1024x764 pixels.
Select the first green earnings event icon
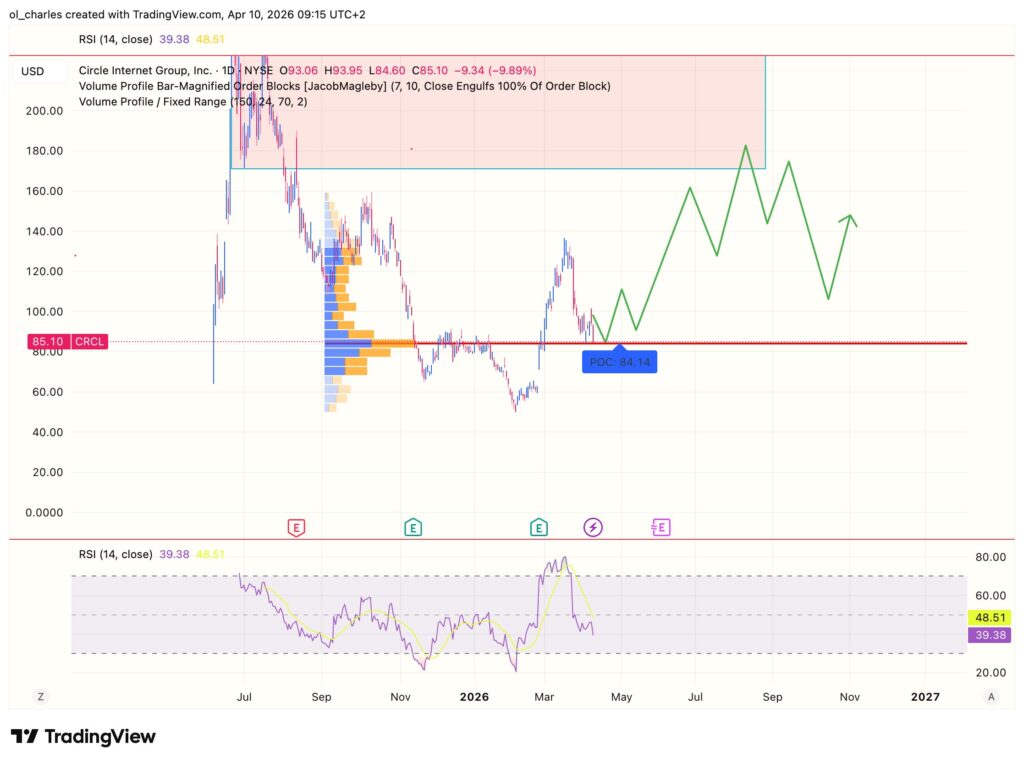pyautogui.click(x=413, y=525)
